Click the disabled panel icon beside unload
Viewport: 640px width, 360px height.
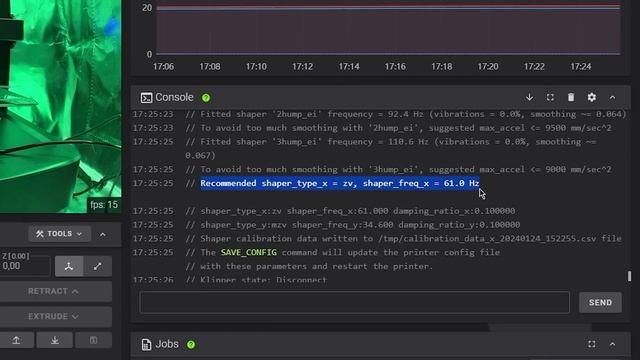pyautogui.click(x=93, y=340)
